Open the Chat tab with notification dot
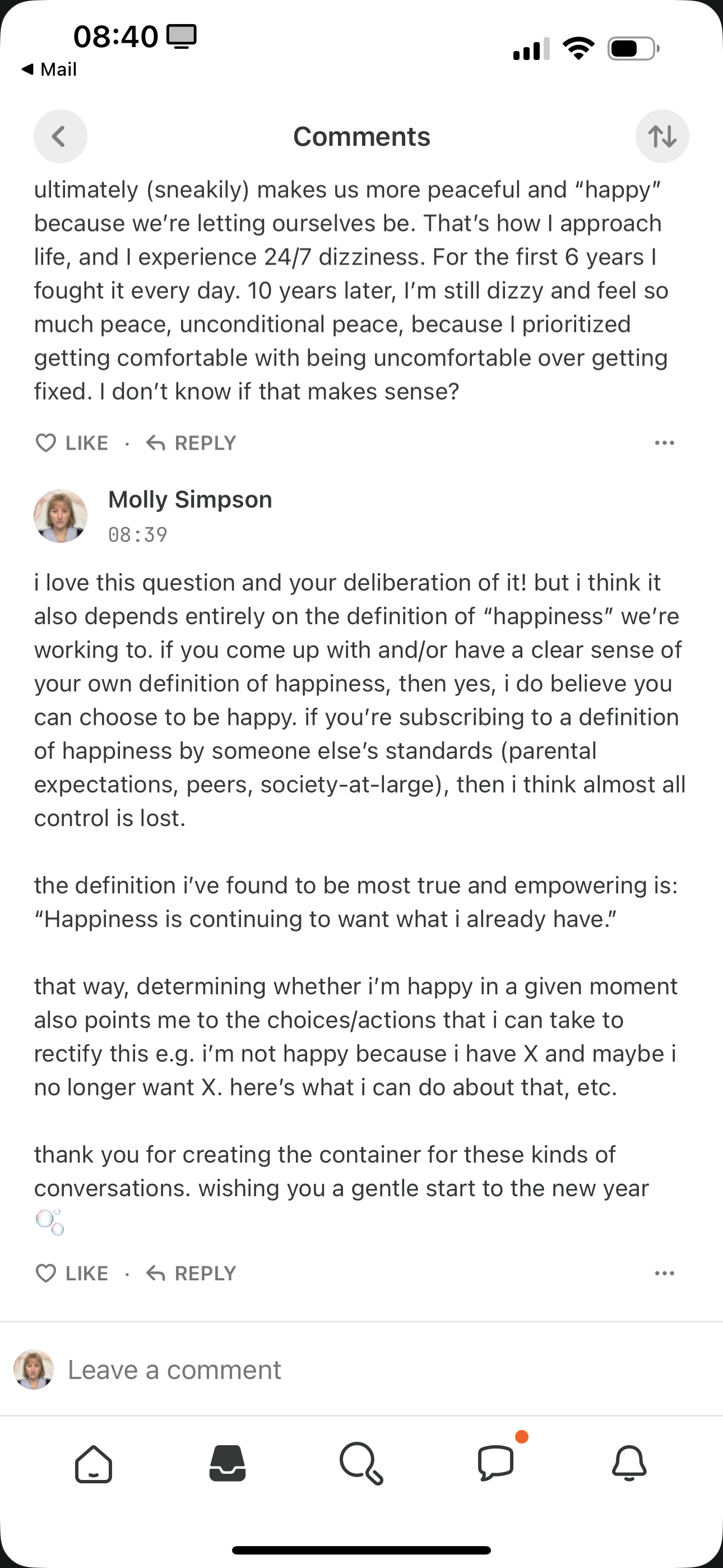The height and width of the screenshot is (1568, 723). pos(497,1462)
